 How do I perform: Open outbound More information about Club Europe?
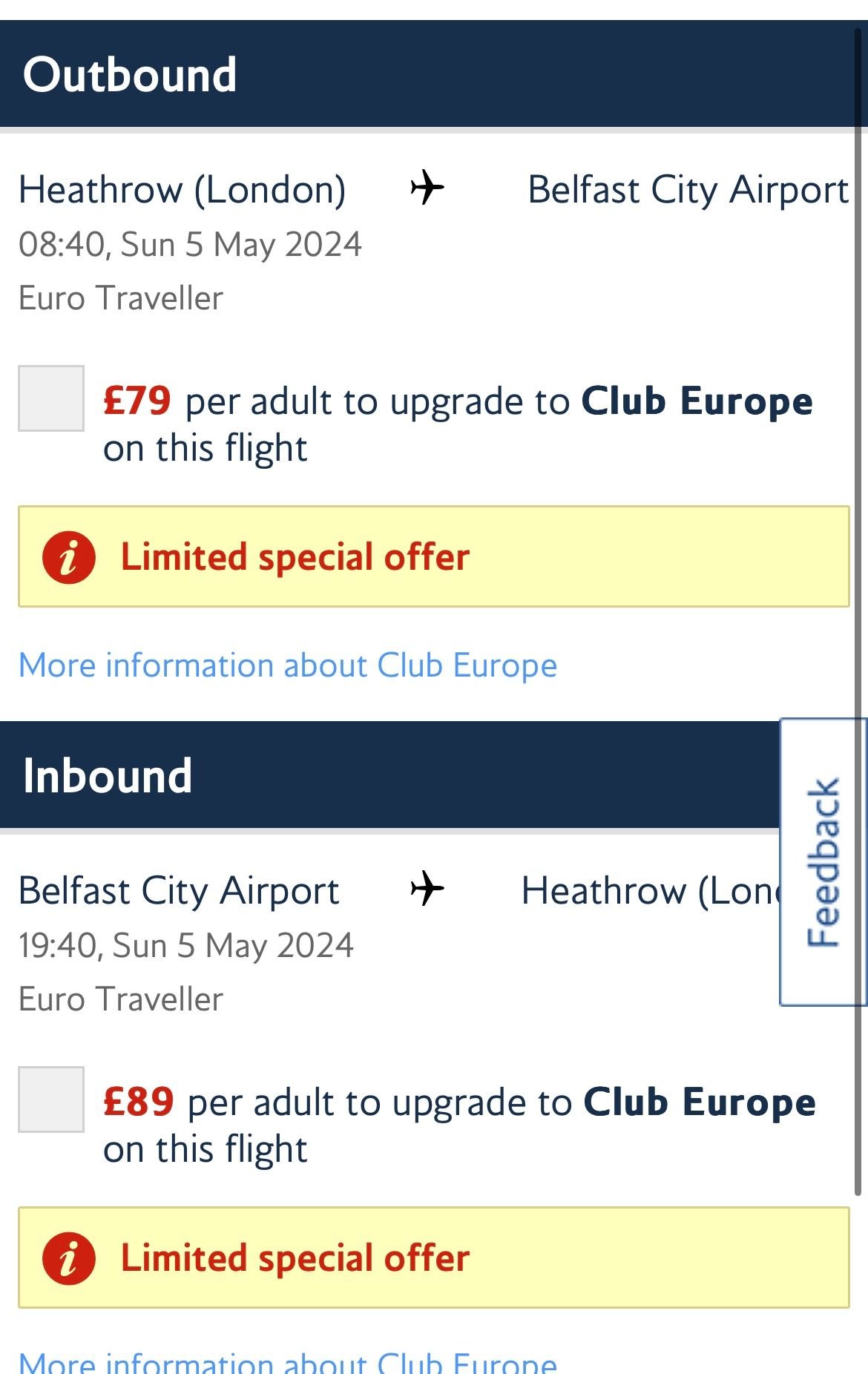288,665
